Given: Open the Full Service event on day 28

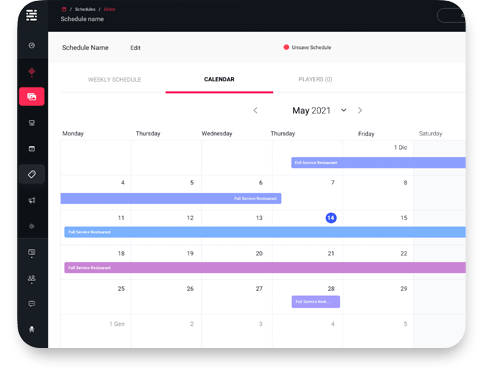Looking at the screenshot, I should coord(316,302).
